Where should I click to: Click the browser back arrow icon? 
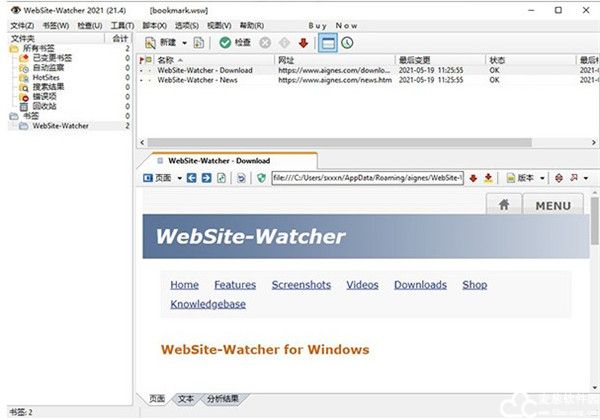click(x=191, y=178)
